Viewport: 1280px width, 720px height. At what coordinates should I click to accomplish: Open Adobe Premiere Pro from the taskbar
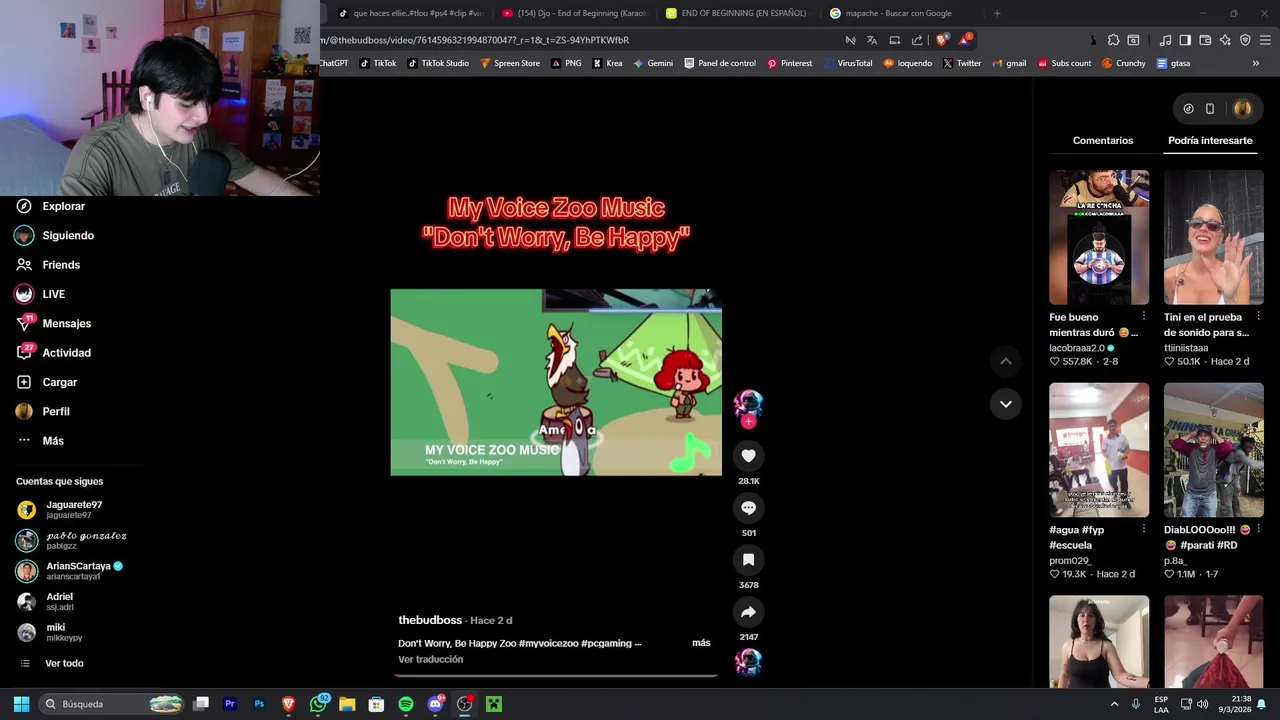[x=230, y=704]
